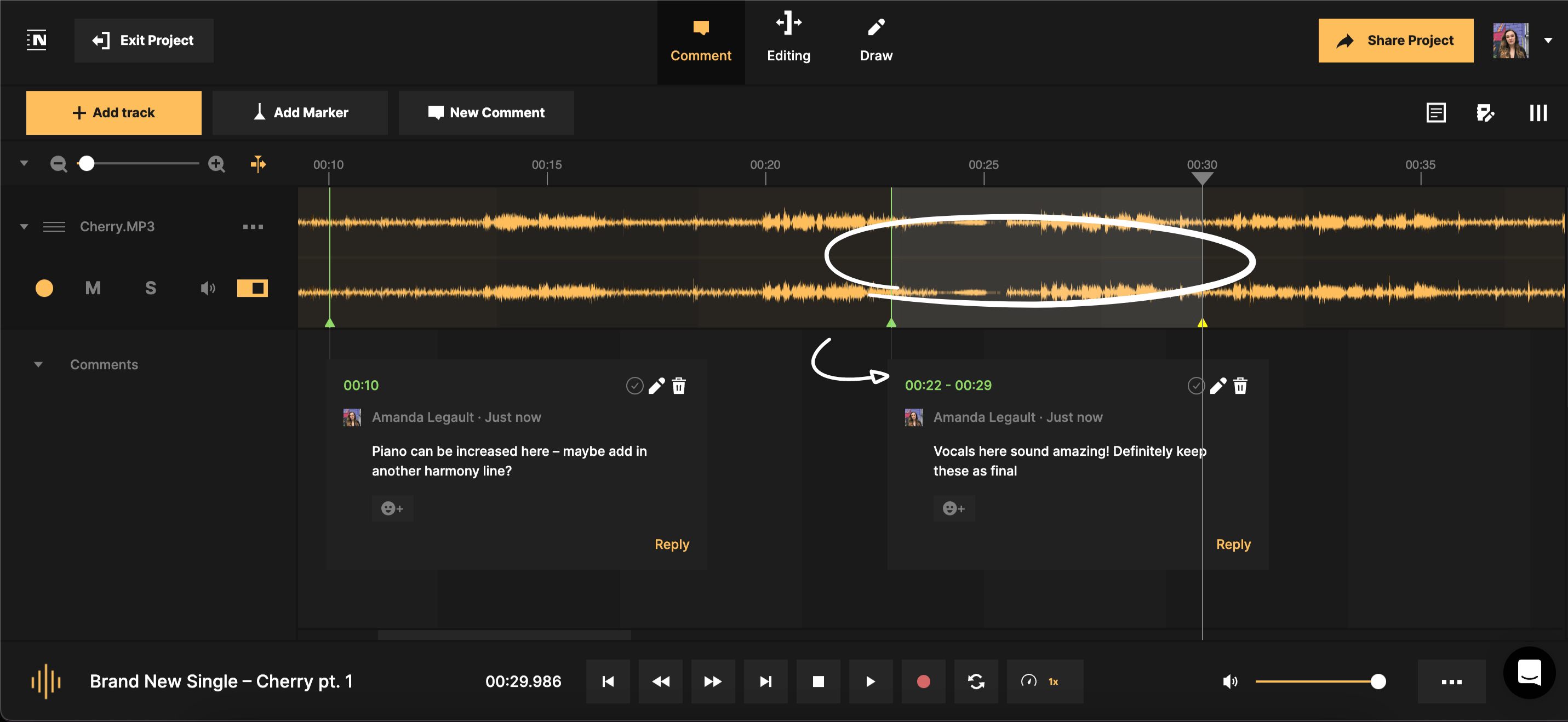Screen dimensions: 1568x722
Task: Open the profile avatar dropdown
Action: coord(1548,40)
